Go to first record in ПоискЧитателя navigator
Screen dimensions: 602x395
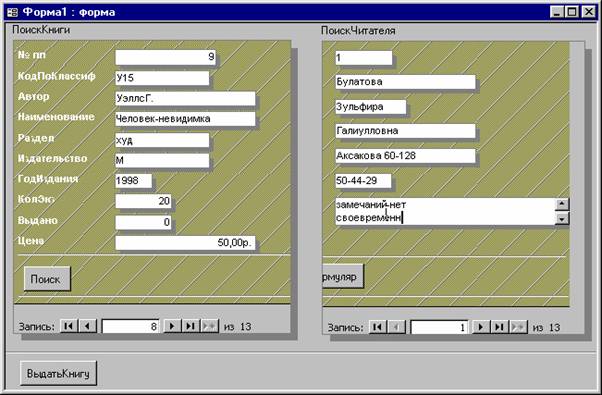point(378,327)
